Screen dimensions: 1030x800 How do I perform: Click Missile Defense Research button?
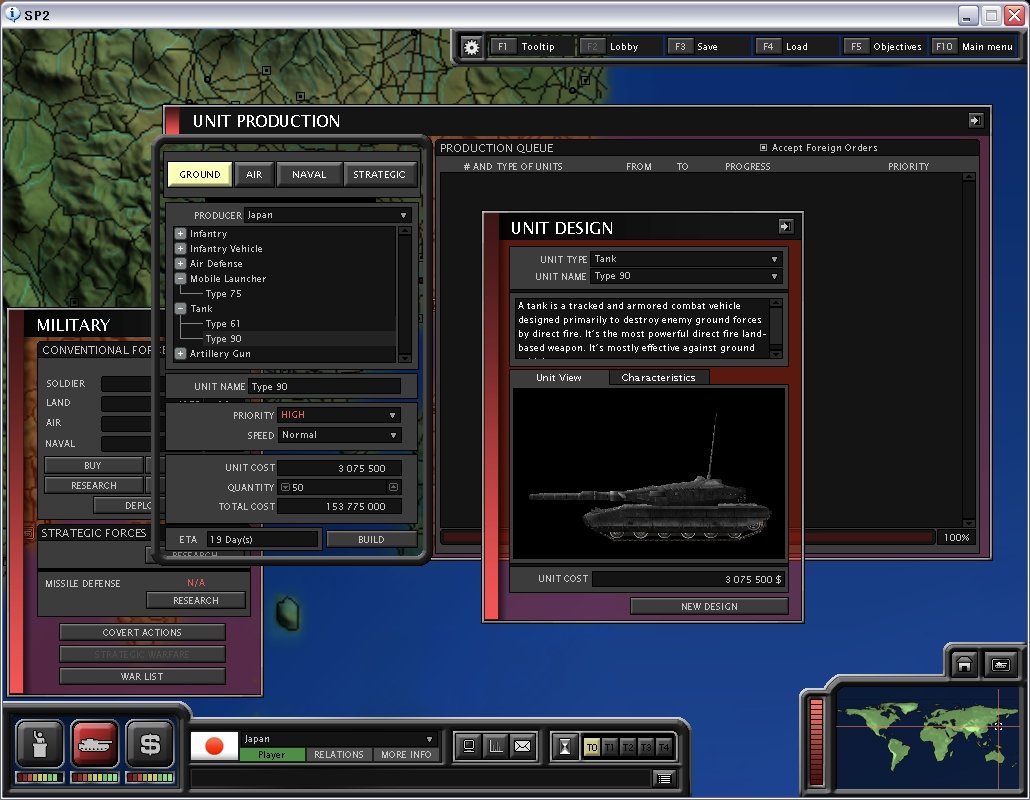click(196, 600)
